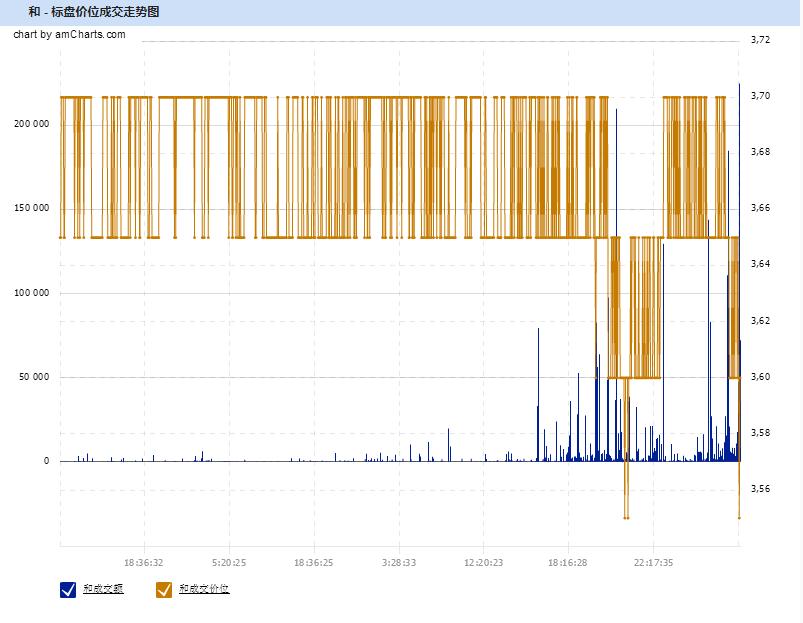
Task: Select the 100 000 left axis value
Action: coord(31,293)
